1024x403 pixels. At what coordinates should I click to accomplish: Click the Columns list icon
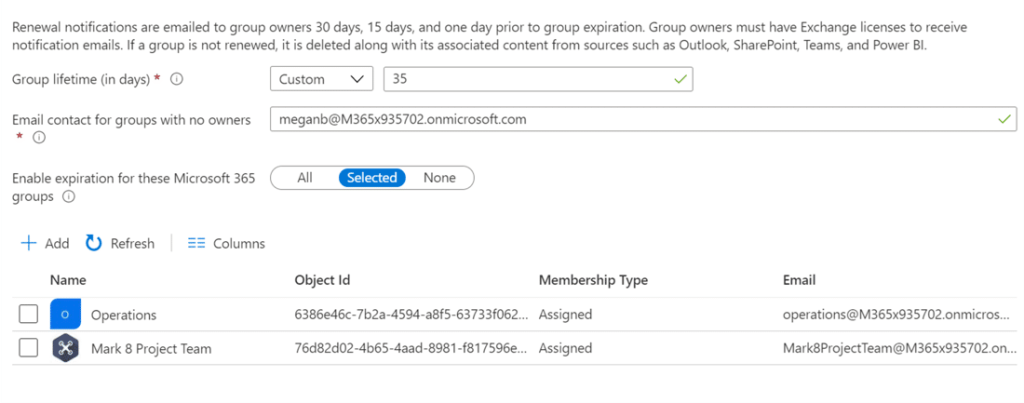(x=197, y=244)
